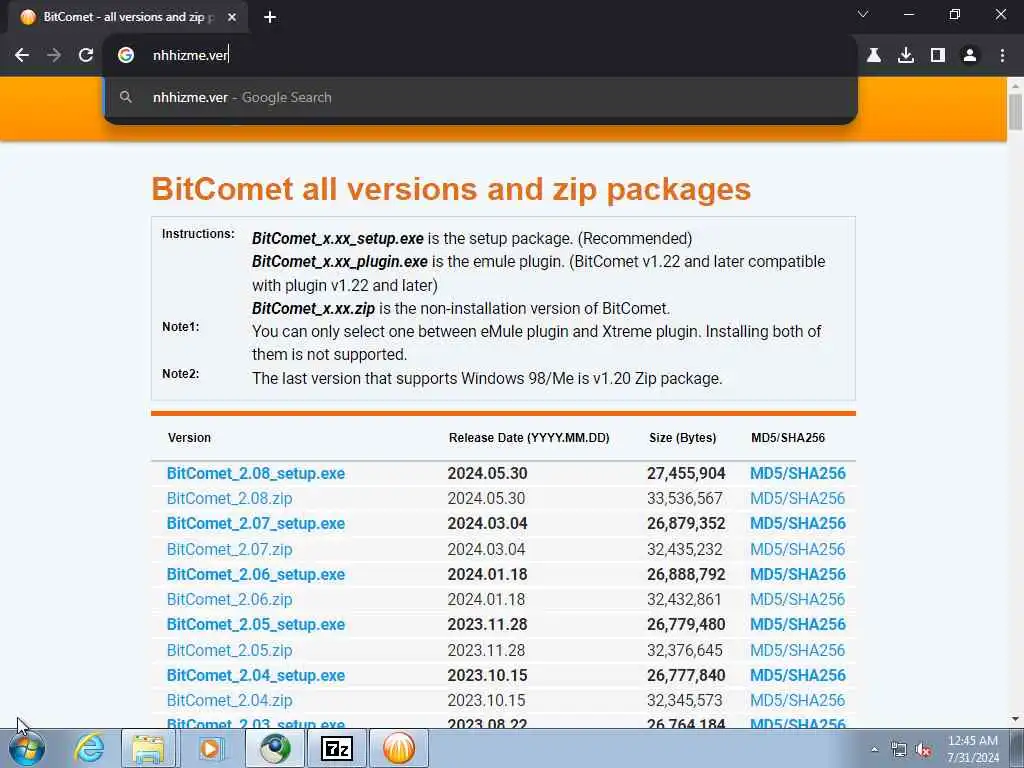This screenshot has height=768, width=1024.
Task: Download BitComet_2.08_setup.exe
Action: [x=256, y=473]
